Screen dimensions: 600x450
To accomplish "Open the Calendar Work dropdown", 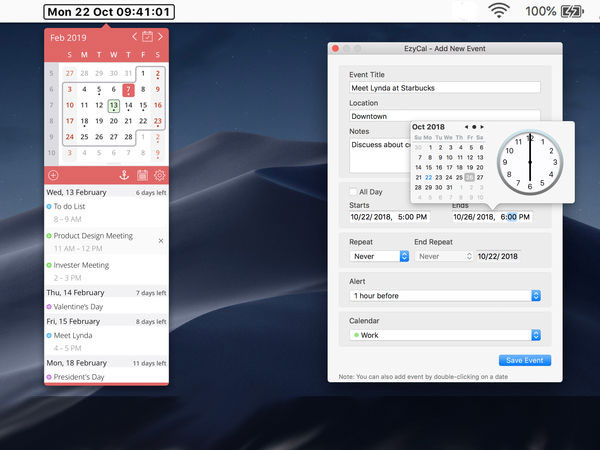I will [445, 335].
